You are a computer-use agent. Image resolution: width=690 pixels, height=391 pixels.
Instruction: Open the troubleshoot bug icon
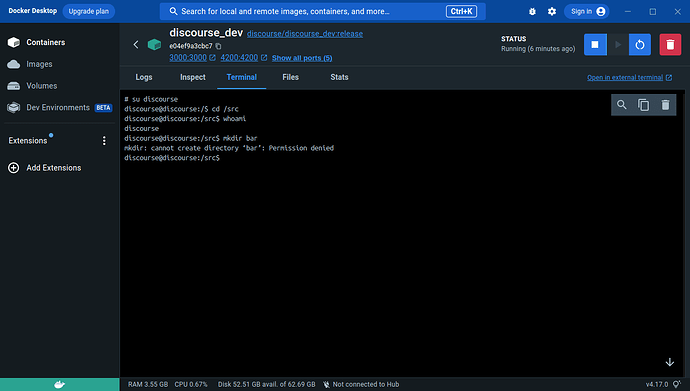click(532, 11)
